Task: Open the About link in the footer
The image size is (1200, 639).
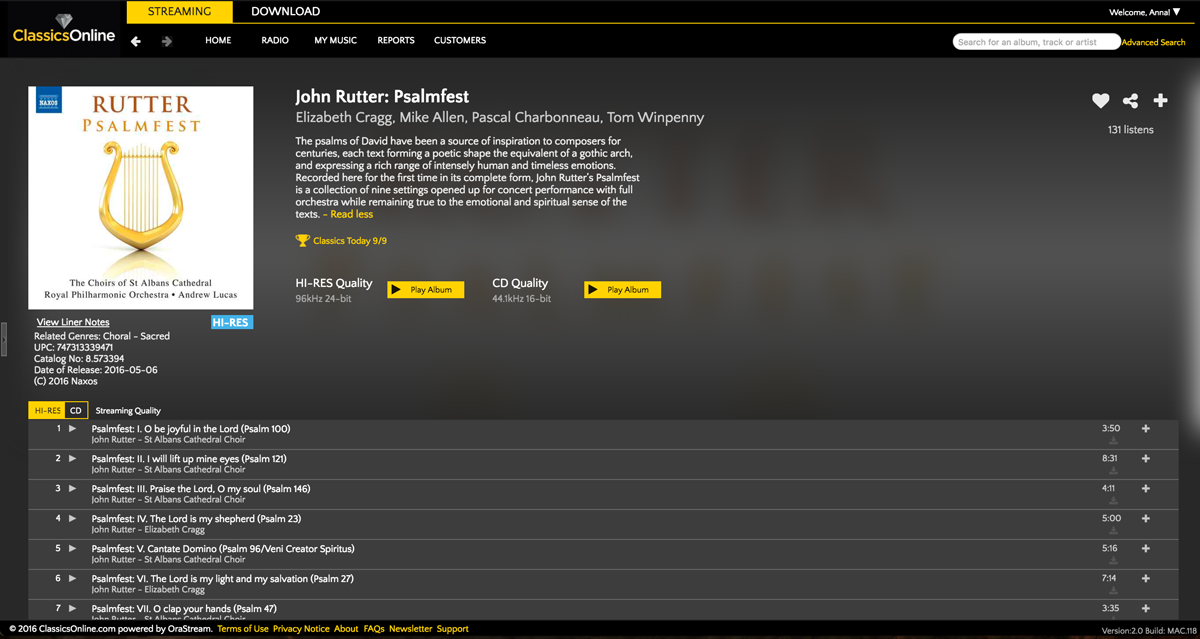Action: point(346,629)
